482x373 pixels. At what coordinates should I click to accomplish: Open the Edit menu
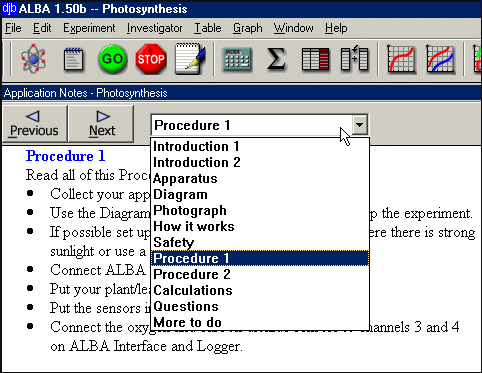coord(42,28)
